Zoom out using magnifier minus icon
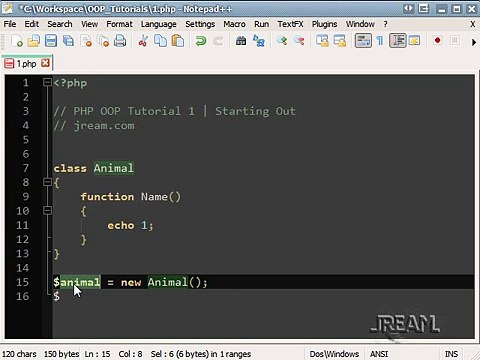This screenshot has width=480, height=360. 299,41
